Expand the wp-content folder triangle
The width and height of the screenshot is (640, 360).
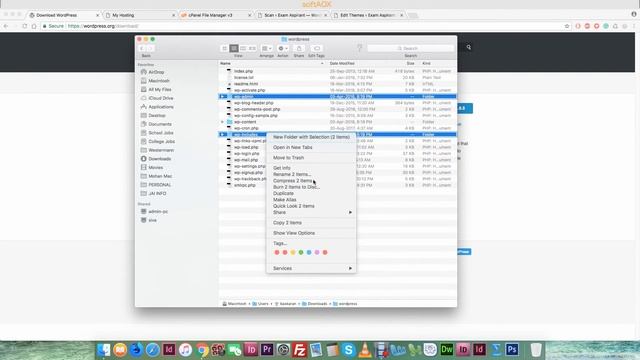pos(222,122)
